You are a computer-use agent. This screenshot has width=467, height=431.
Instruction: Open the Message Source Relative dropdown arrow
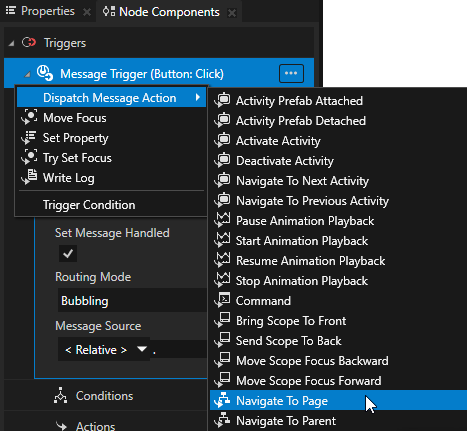point(142,349)
